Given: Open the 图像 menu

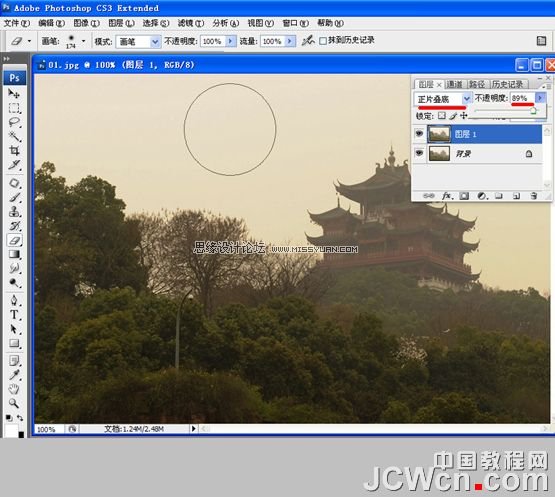Looking at the screenshot, I should (x=86, y=23).
